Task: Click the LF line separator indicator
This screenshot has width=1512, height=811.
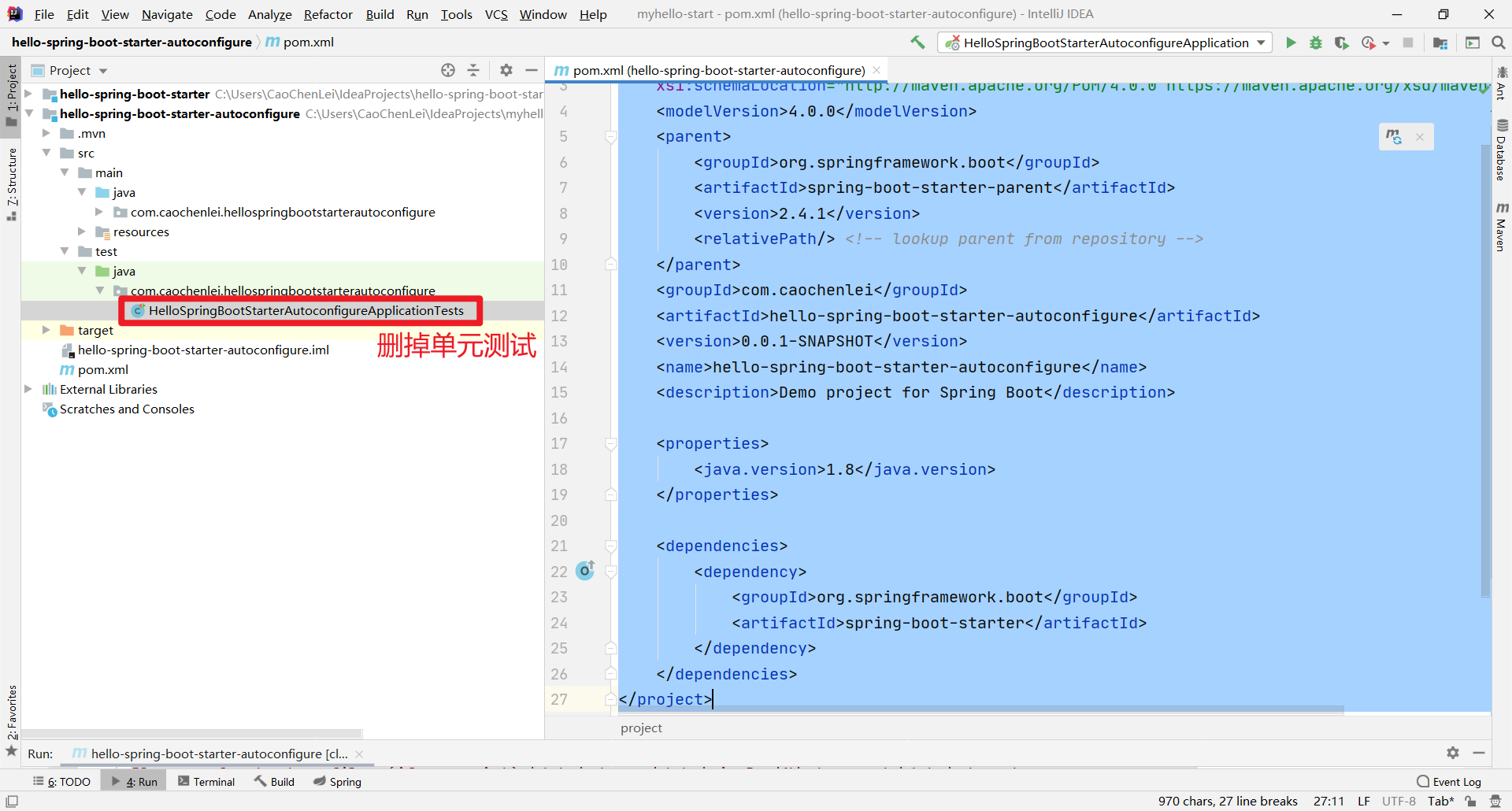Action: click(1363, 802)
